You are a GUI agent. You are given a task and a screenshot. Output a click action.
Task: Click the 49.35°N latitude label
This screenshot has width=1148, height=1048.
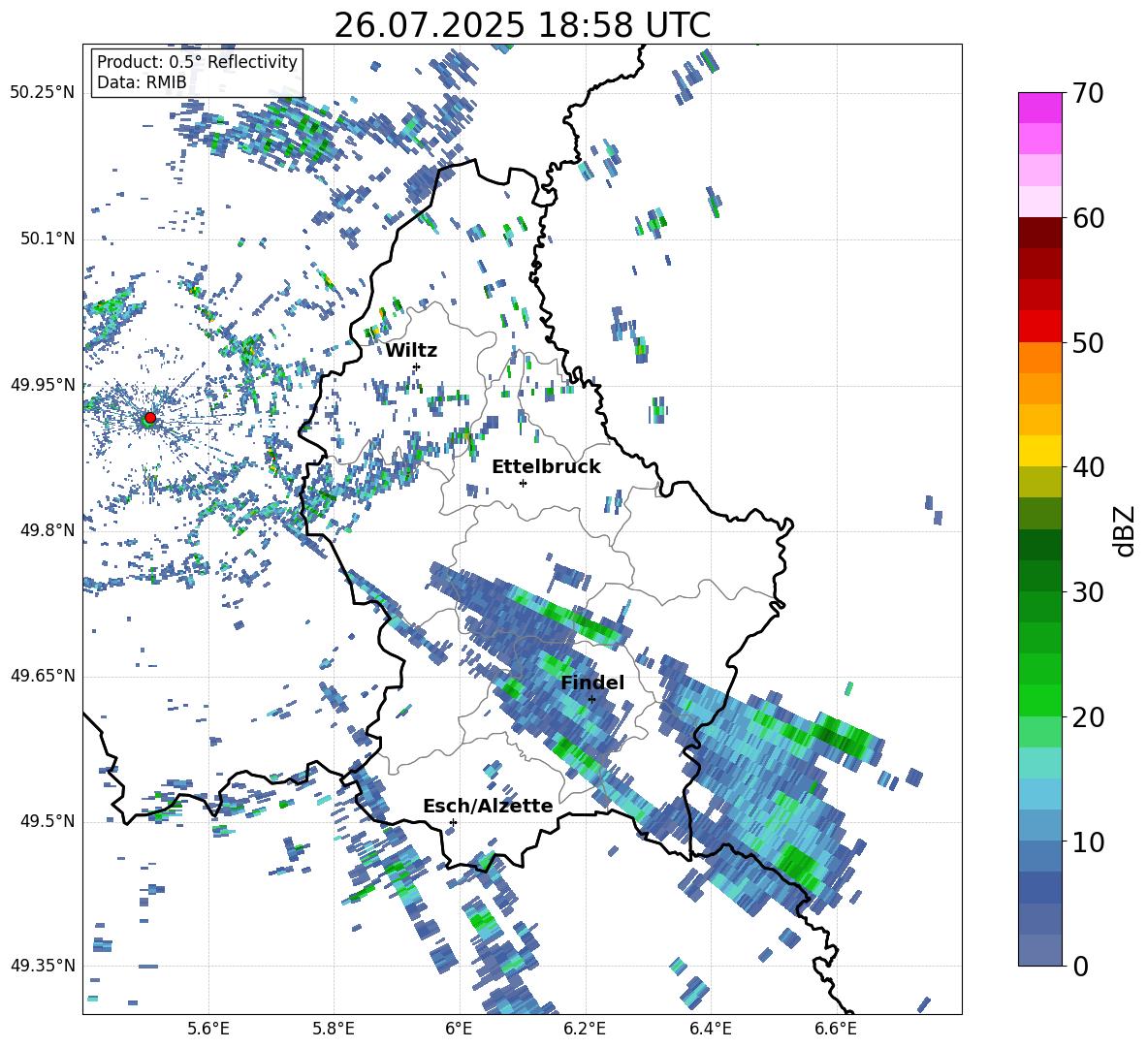pyautogui.click(x=43, y=966)
